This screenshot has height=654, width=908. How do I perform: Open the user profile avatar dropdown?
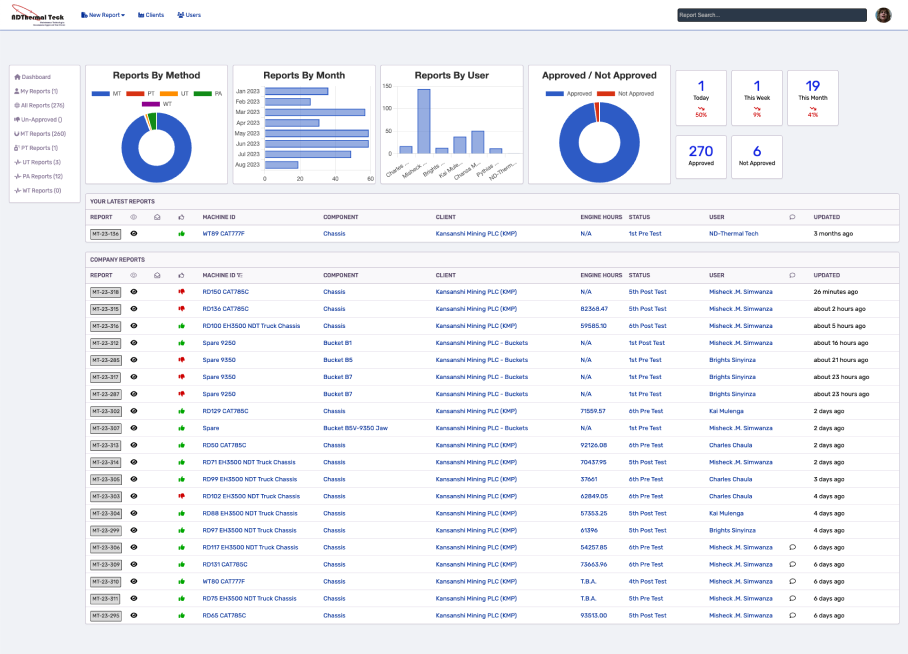882,14
